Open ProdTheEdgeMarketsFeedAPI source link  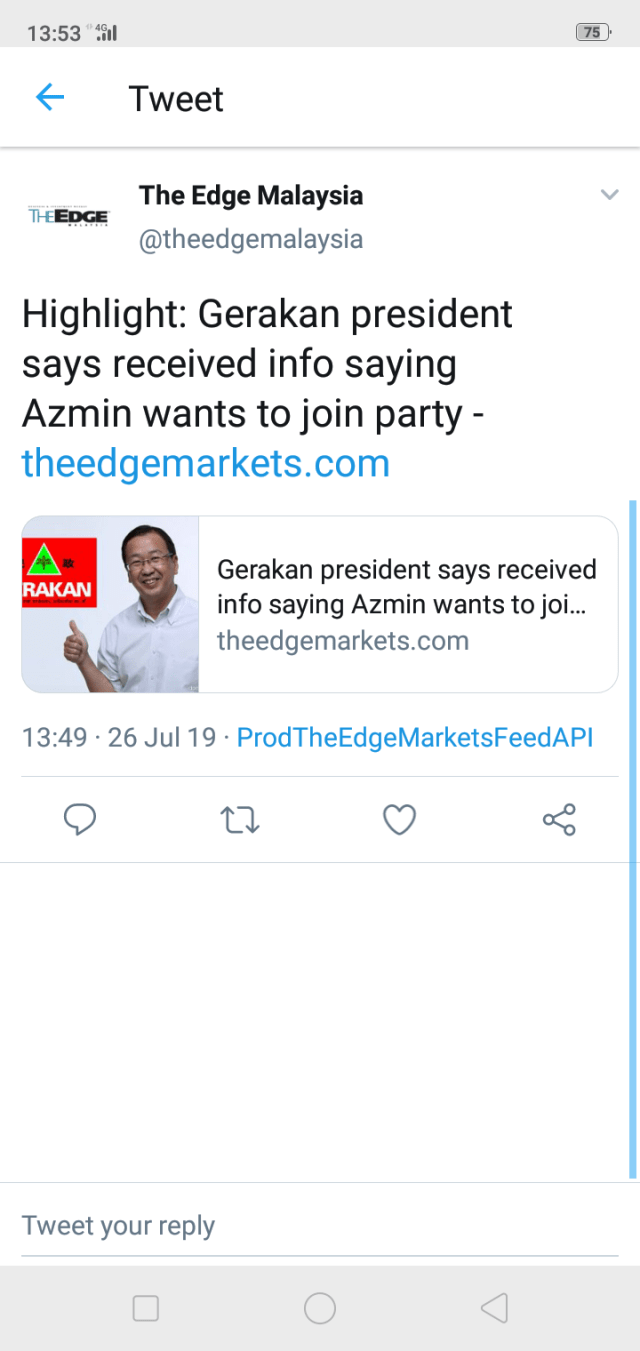(x=415, y=738)
